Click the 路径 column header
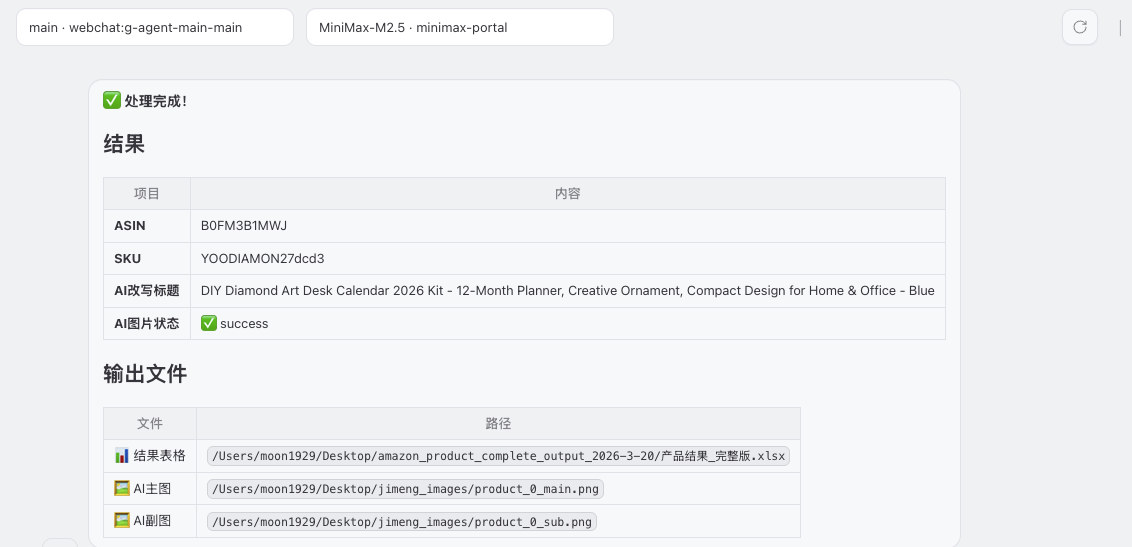Image resolution: width=1132 pixels, height=547 pixels. tap(498, 424)
